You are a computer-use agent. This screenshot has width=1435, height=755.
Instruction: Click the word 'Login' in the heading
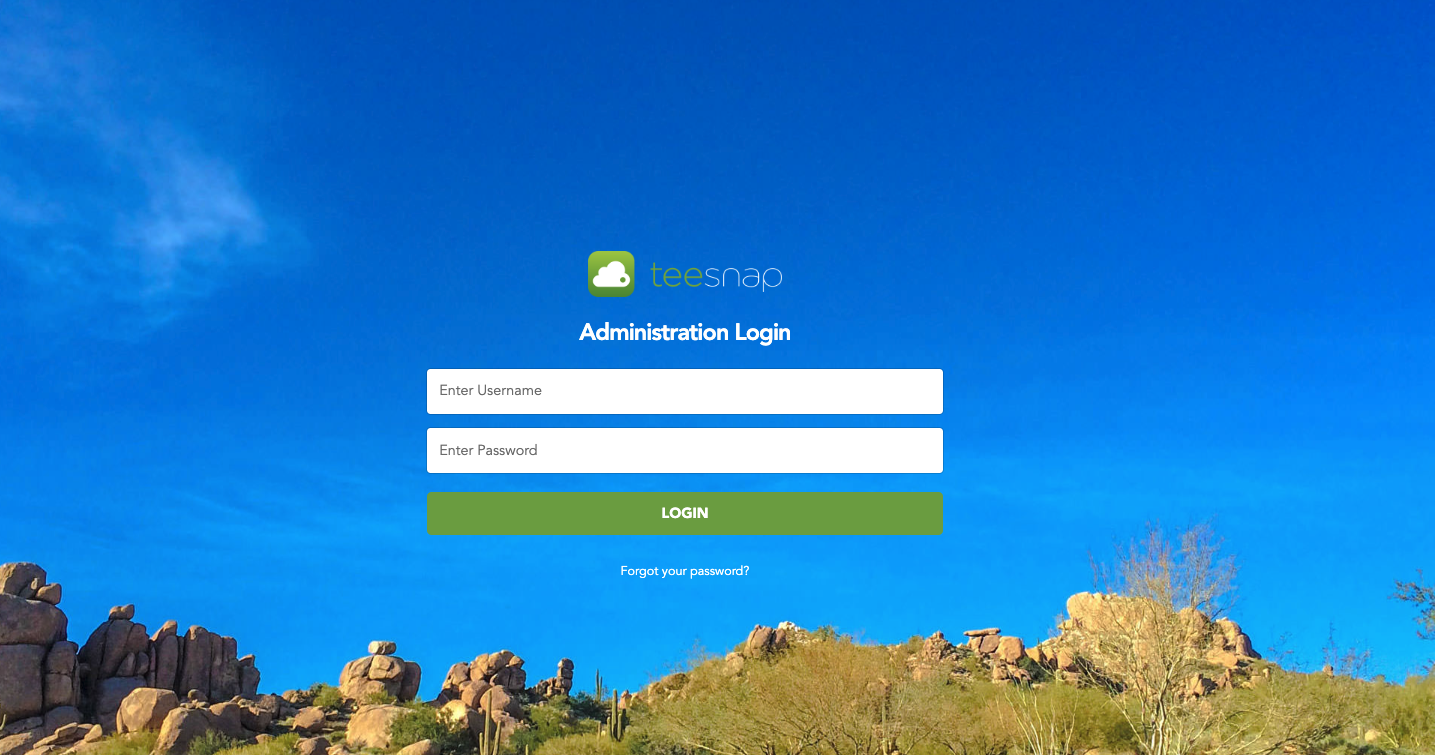[x=762, y=332]
